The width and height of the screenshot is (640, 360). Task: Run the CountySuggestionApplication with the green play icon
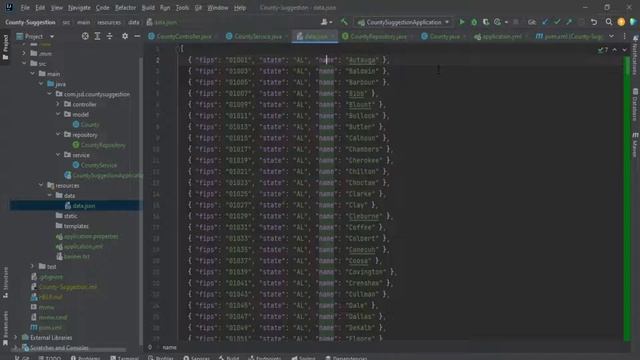point(462,22)
